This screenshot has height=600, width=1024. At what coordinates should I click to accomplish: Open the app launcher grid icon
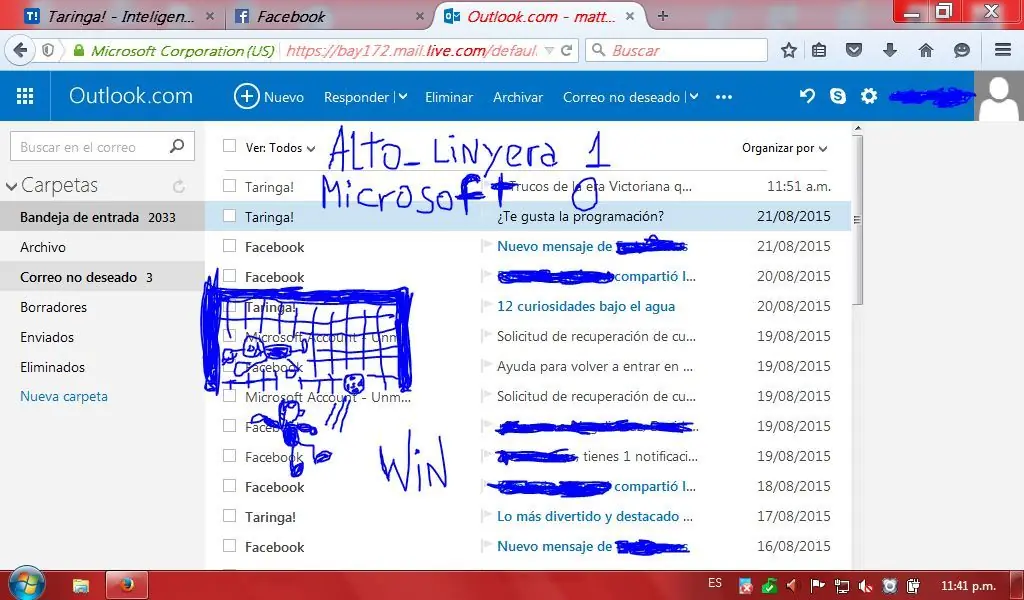(25, 96)
